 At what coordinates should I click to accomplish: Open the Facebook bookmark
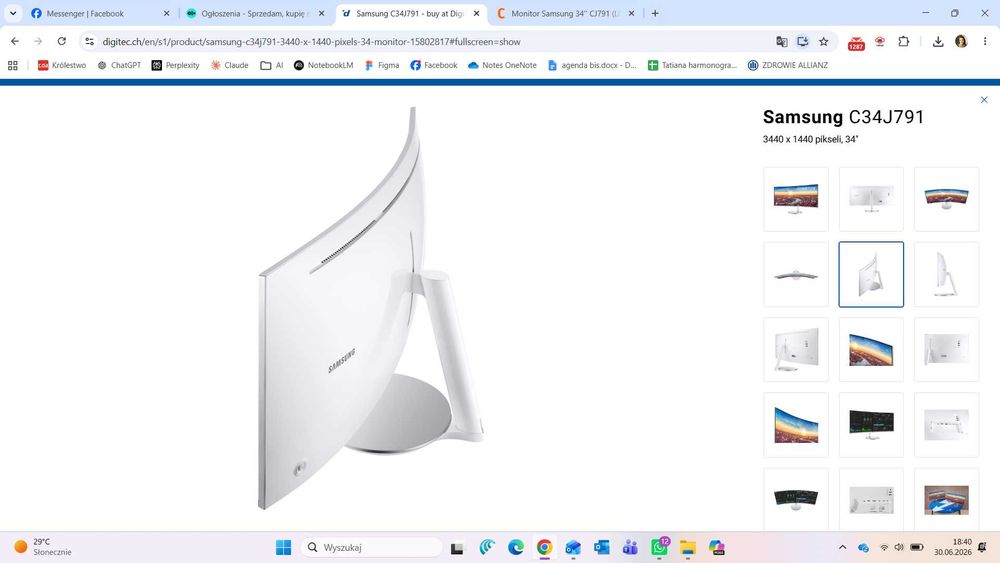tap(434, 65)
